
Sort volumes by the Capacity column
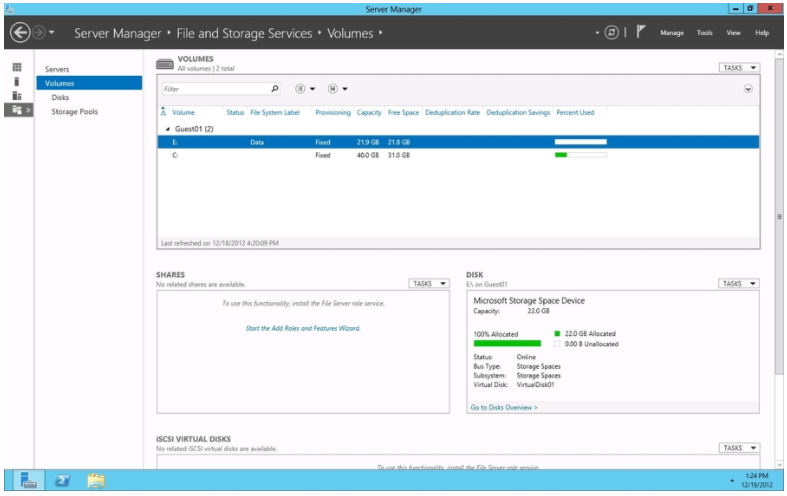click(x=369, y=113)
